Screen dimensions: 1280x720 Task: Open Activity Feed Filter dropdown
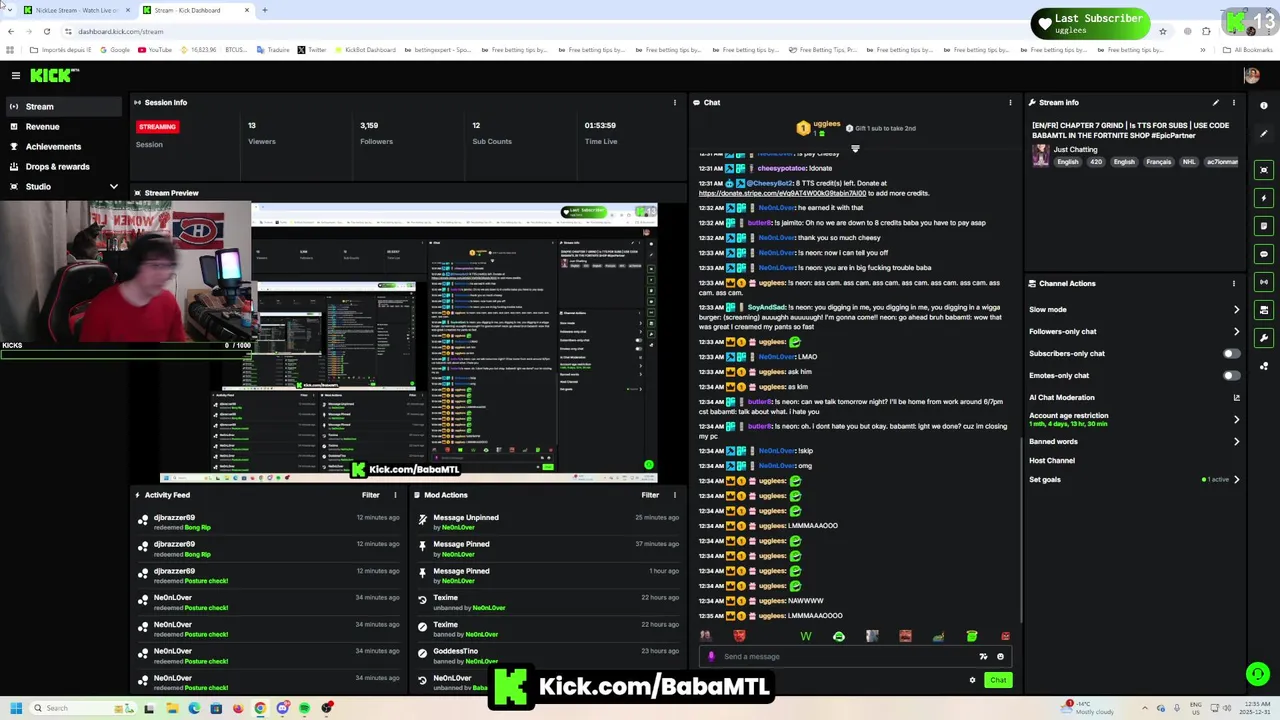[370, 495]
